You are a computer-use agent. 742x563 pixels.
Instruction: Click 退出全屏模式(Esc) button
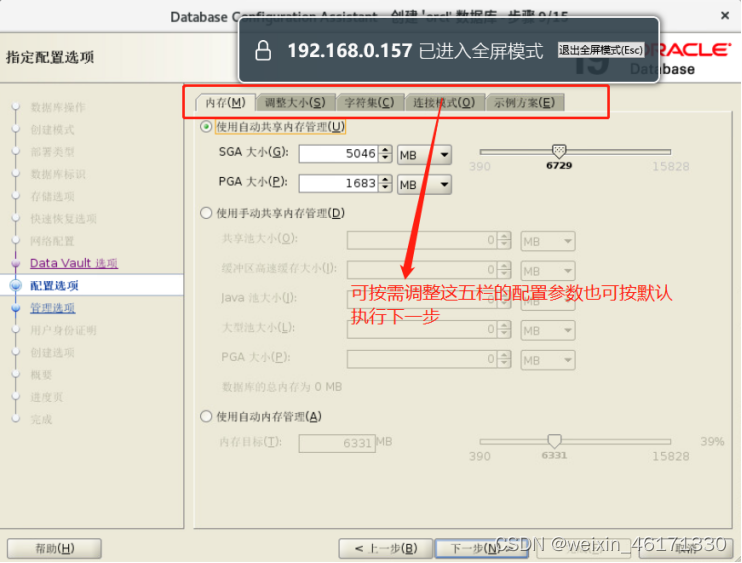601,50
